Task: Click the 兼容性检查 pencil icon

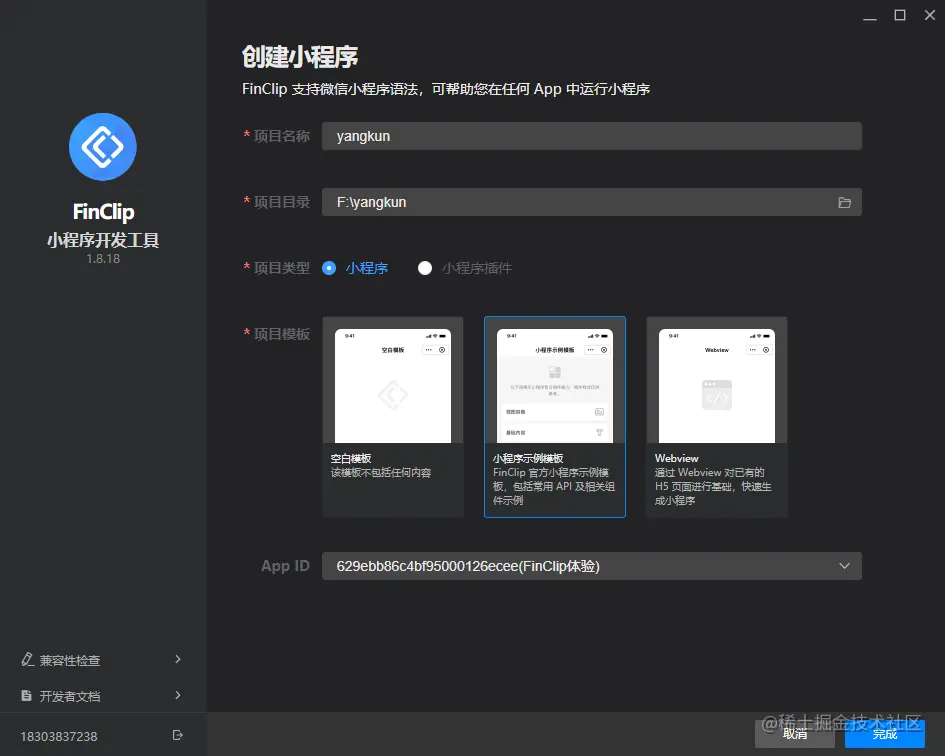Action: pyautogui.click(x=27, y=660)
